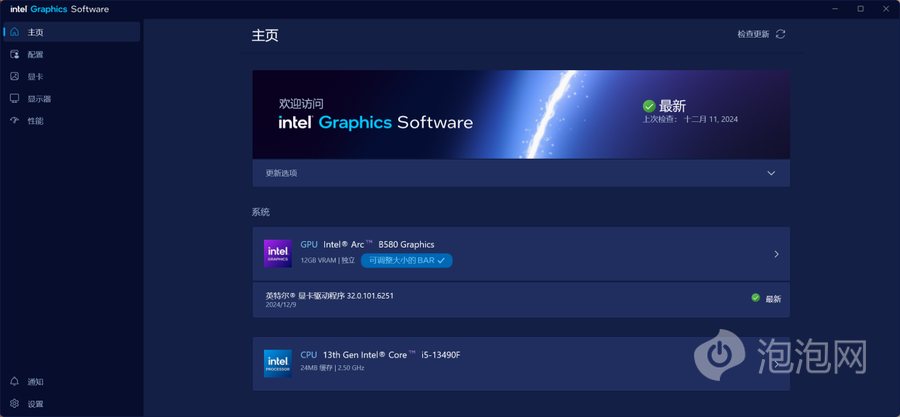Screen dimensions: 900x417
Task: Open the 主页 home page in the sidebar
Action: pyautogui.click(x=72, y=32)
